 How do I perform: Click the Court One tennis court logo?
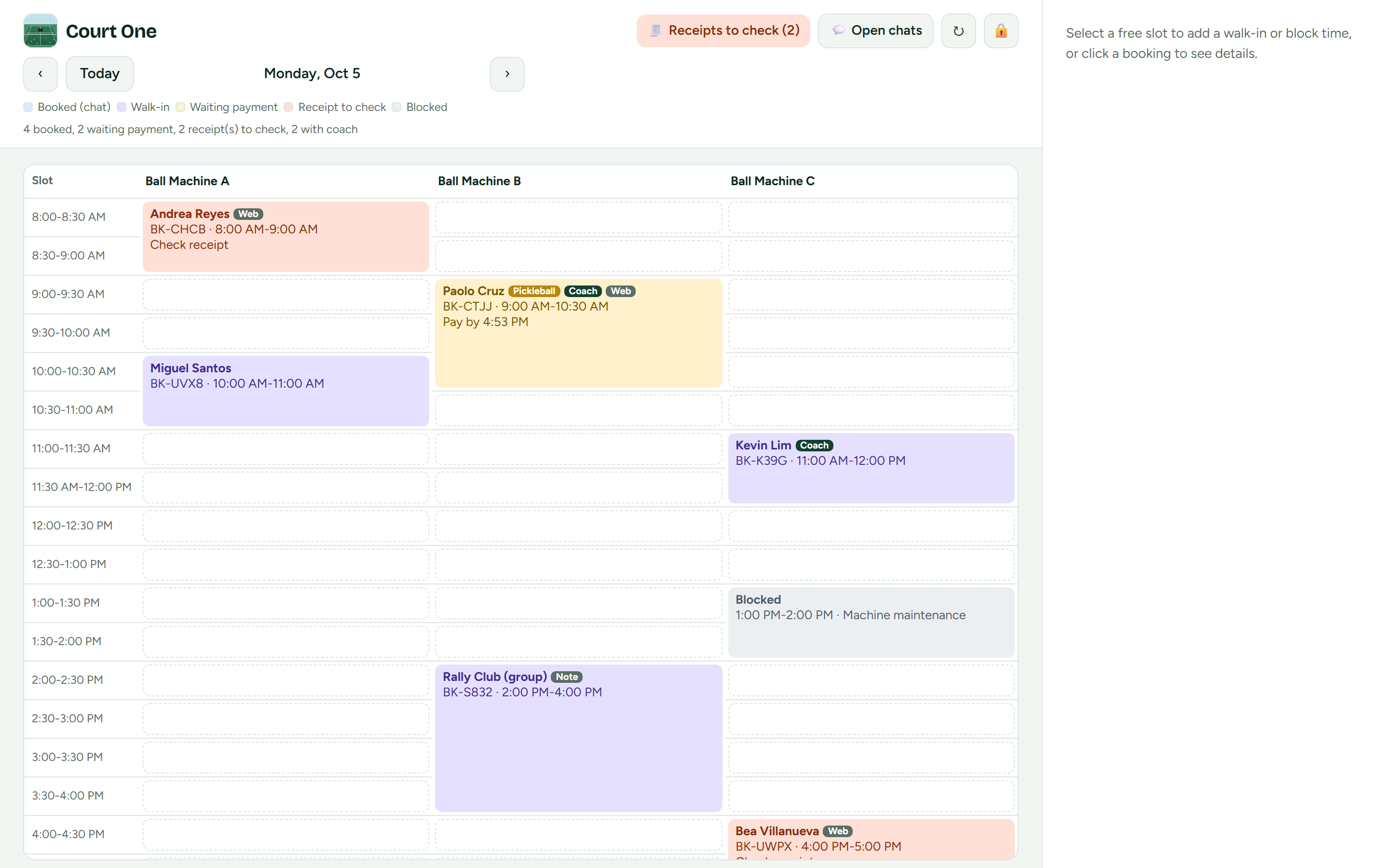40,30
